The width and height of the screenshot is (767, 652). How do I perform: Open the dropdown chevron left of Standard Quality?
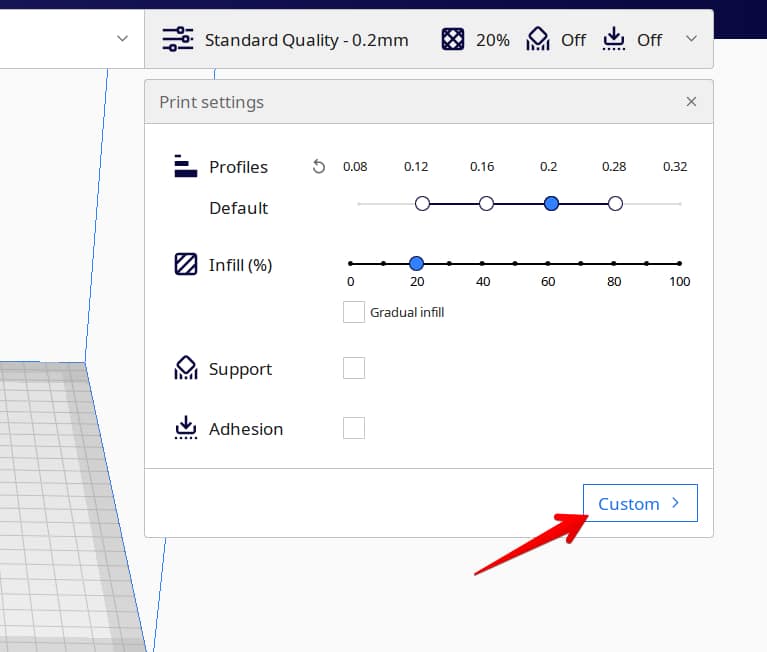[x=122, y=39]
